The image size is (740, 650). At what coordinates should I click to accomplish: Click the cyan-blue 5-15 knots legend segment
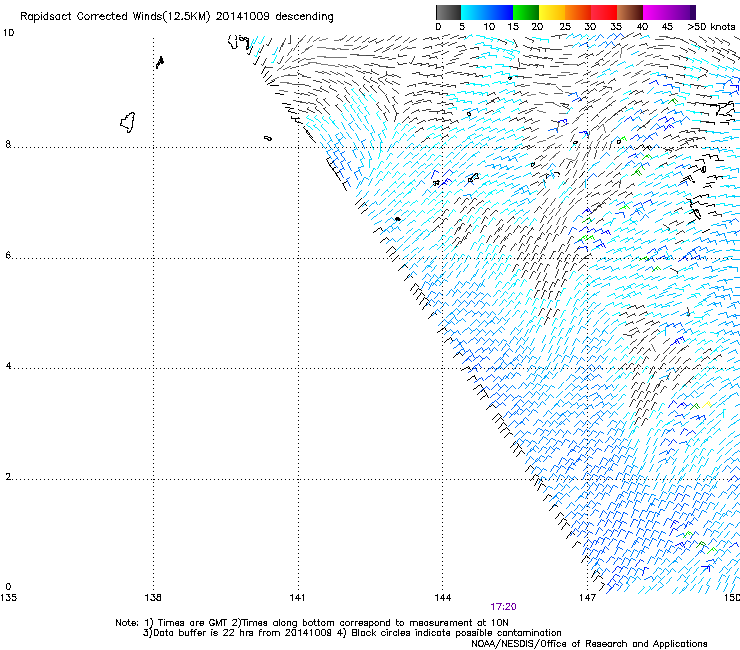[x=487, y=12]
